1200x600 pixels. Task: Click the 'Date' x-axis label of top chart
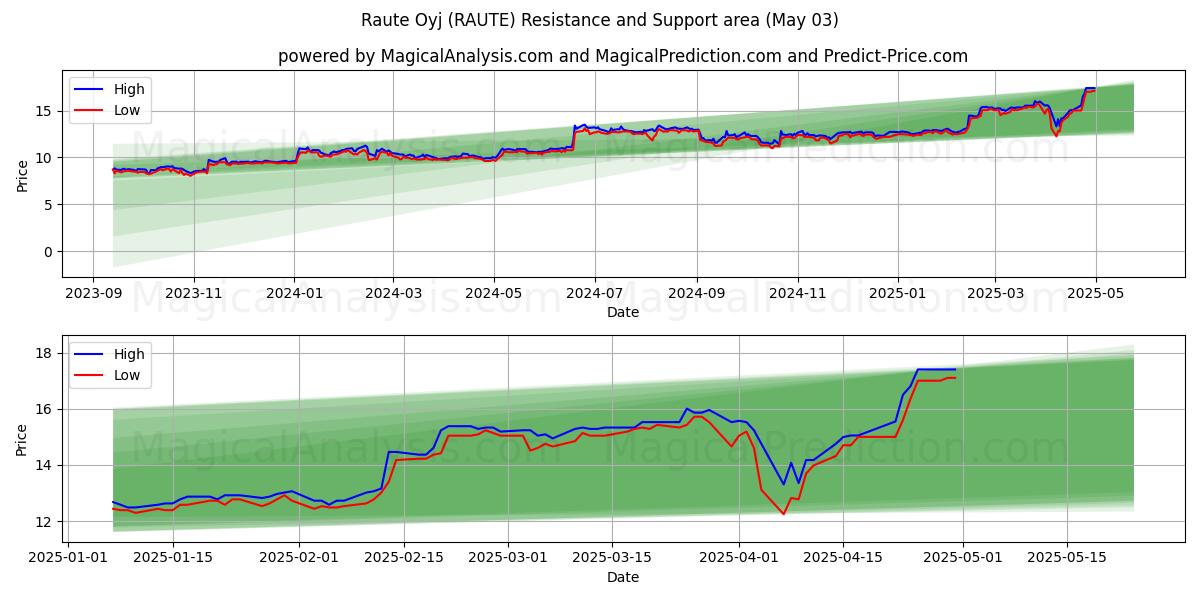click(x=623, y=312)
